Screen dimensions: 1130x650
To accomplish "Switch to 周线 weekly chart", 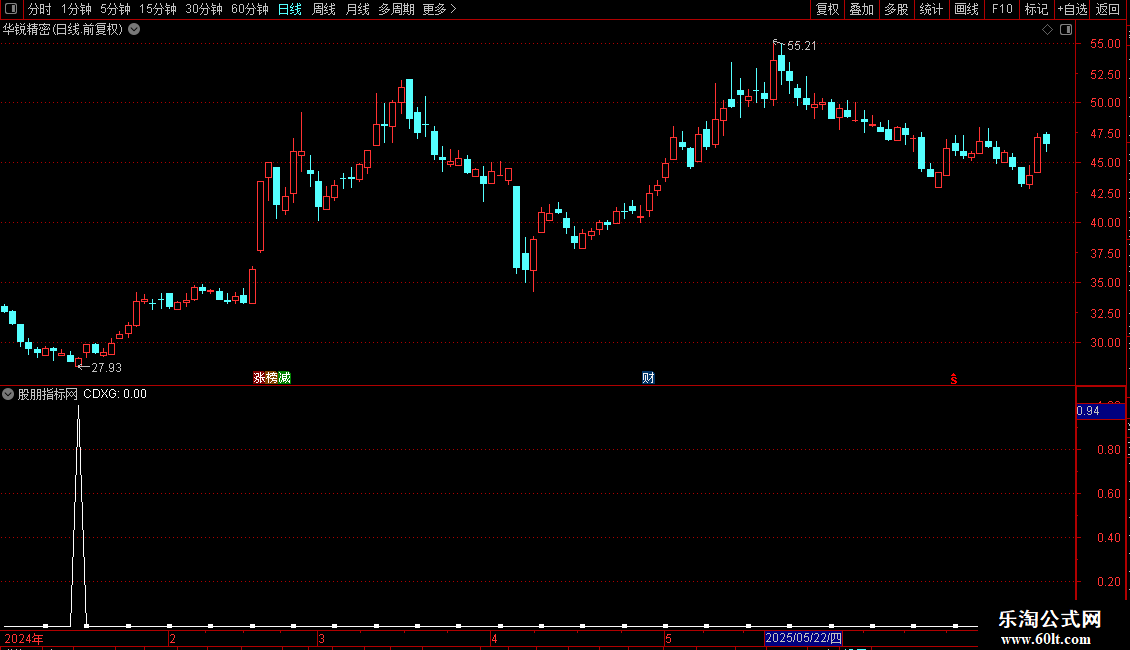I will click(x=324, y=9).
